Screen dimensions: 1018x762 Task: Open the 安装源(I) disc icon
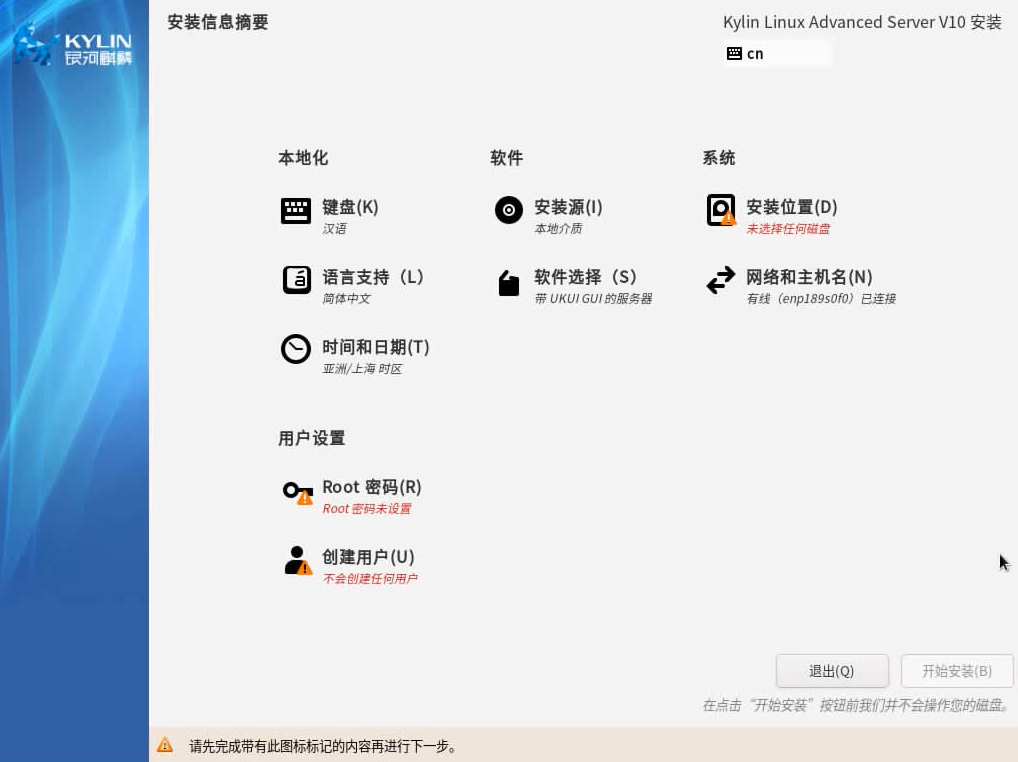pyautogui.click(x=508, y=210)
